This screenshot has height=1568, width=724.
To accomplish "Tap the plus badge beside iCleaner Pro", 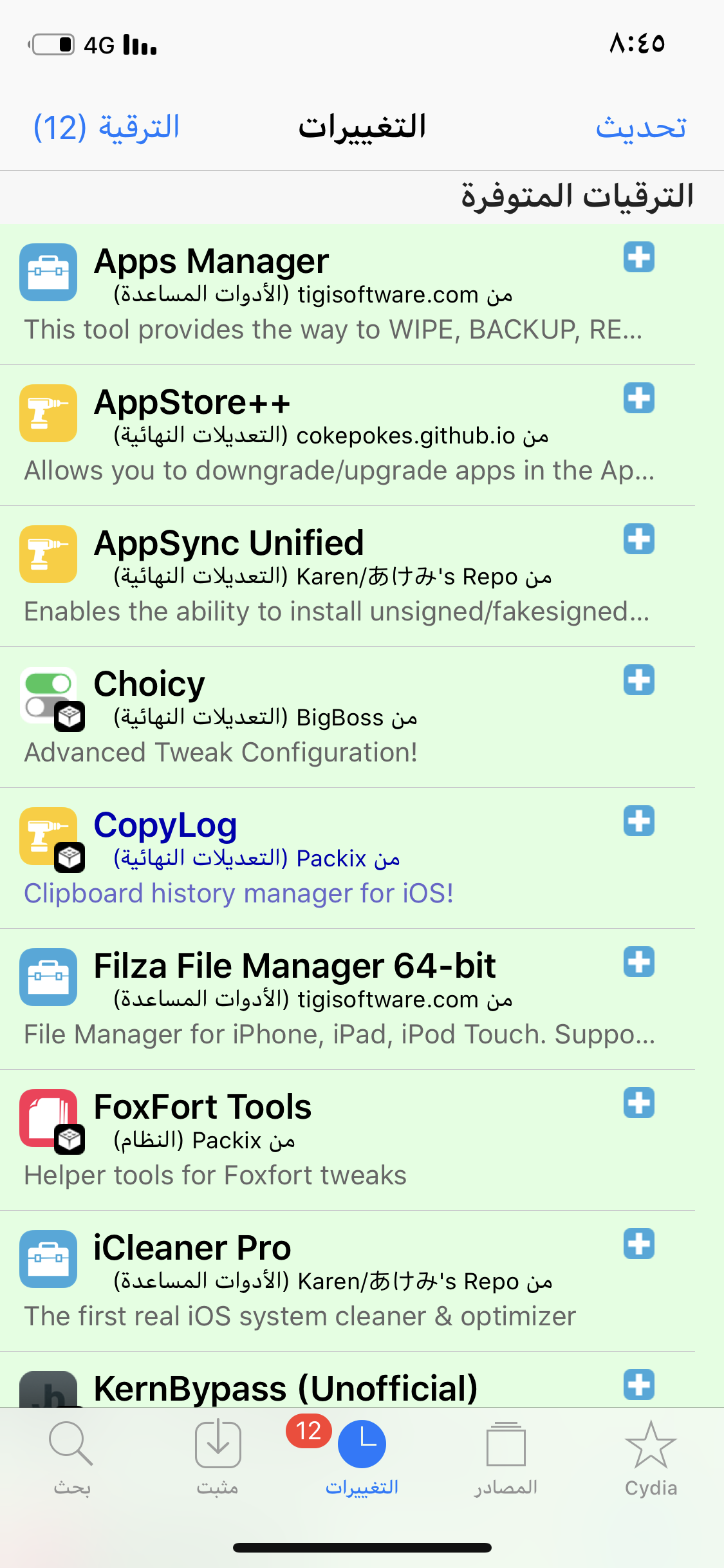I will 639,1244.
